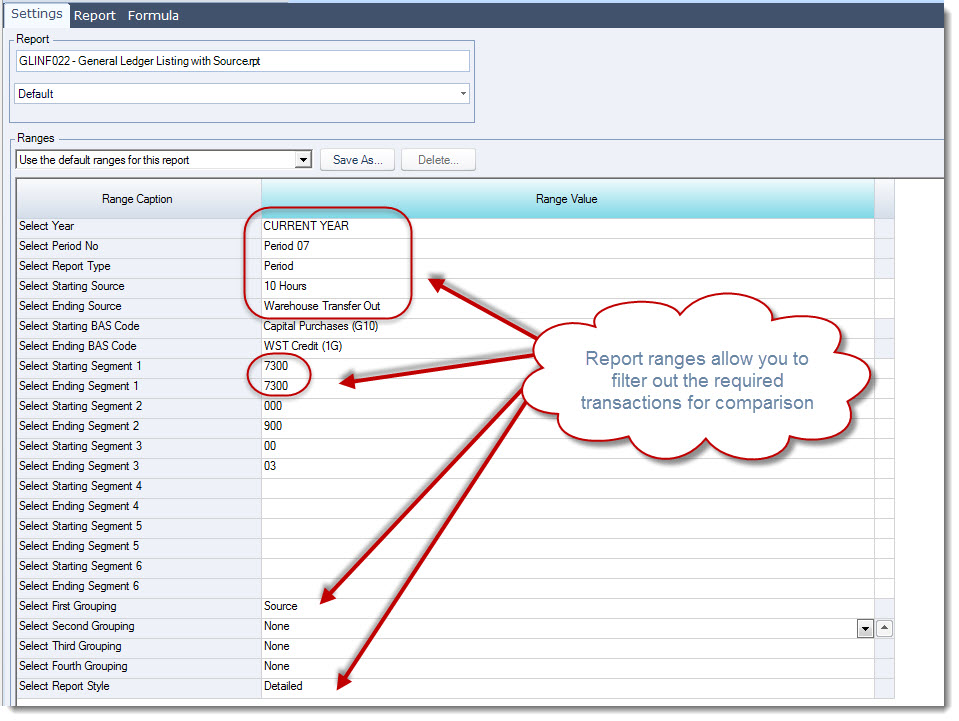Switch to the Settings tab
This screenshot has width=959, height=721.
(x=37, y=14)
